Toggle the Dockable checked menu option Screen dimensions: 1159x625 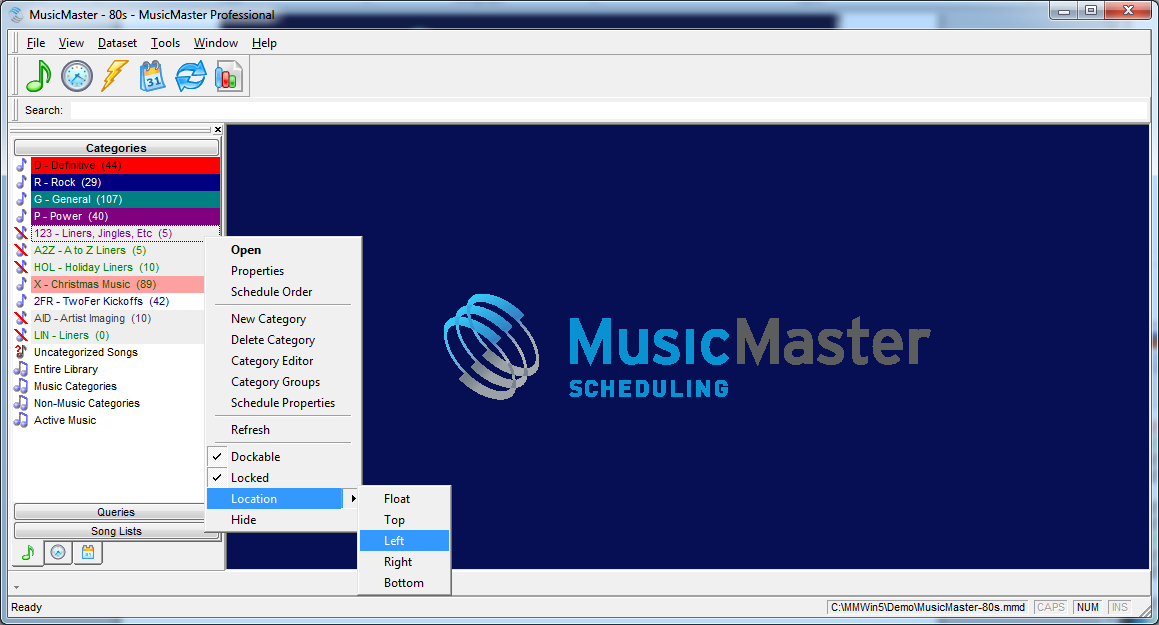coord(256,457)
